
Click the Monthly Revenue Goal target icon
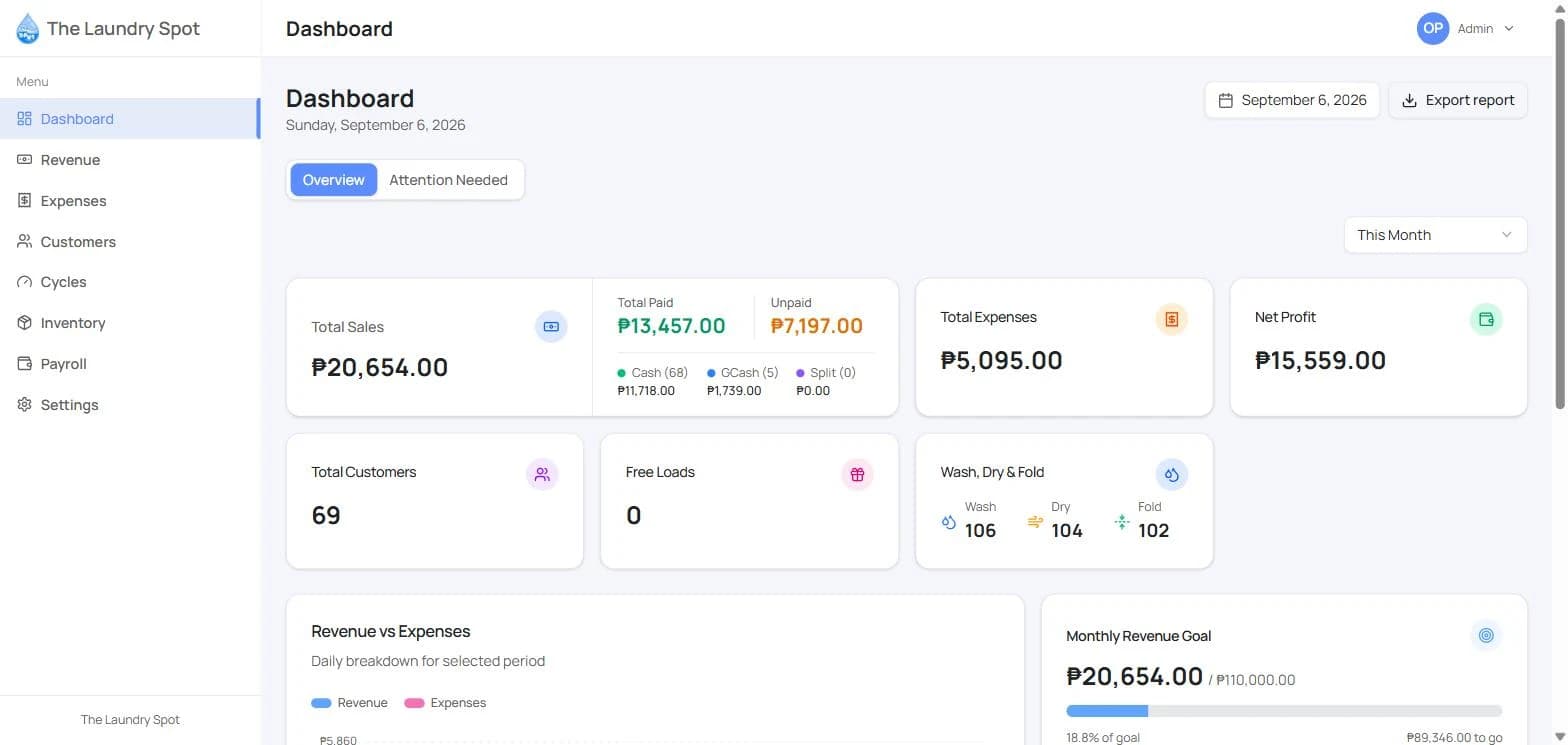[1486, 635]
